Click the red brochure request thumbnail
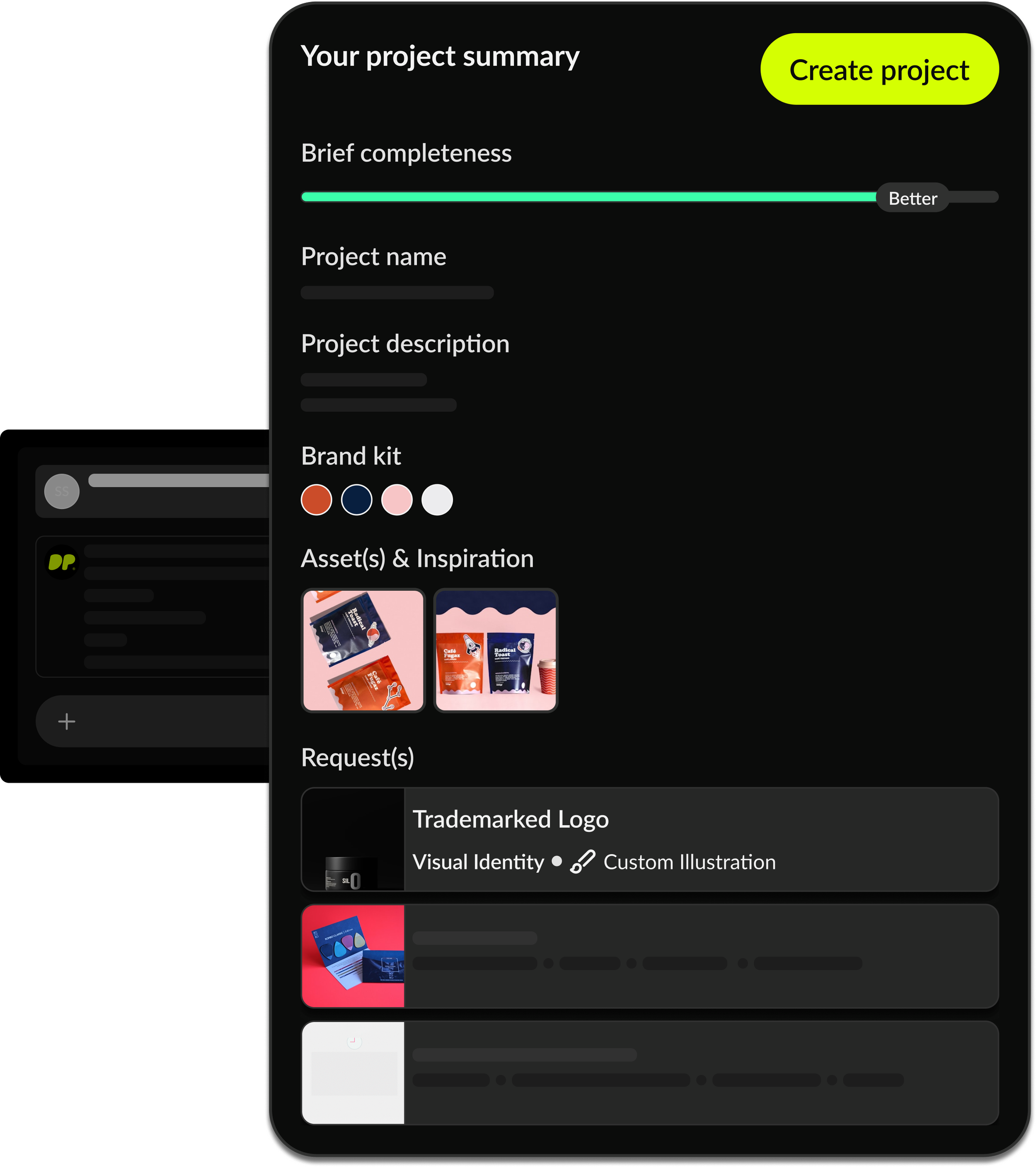Viewport: 1036px width, 1167px height. (353, 956)
